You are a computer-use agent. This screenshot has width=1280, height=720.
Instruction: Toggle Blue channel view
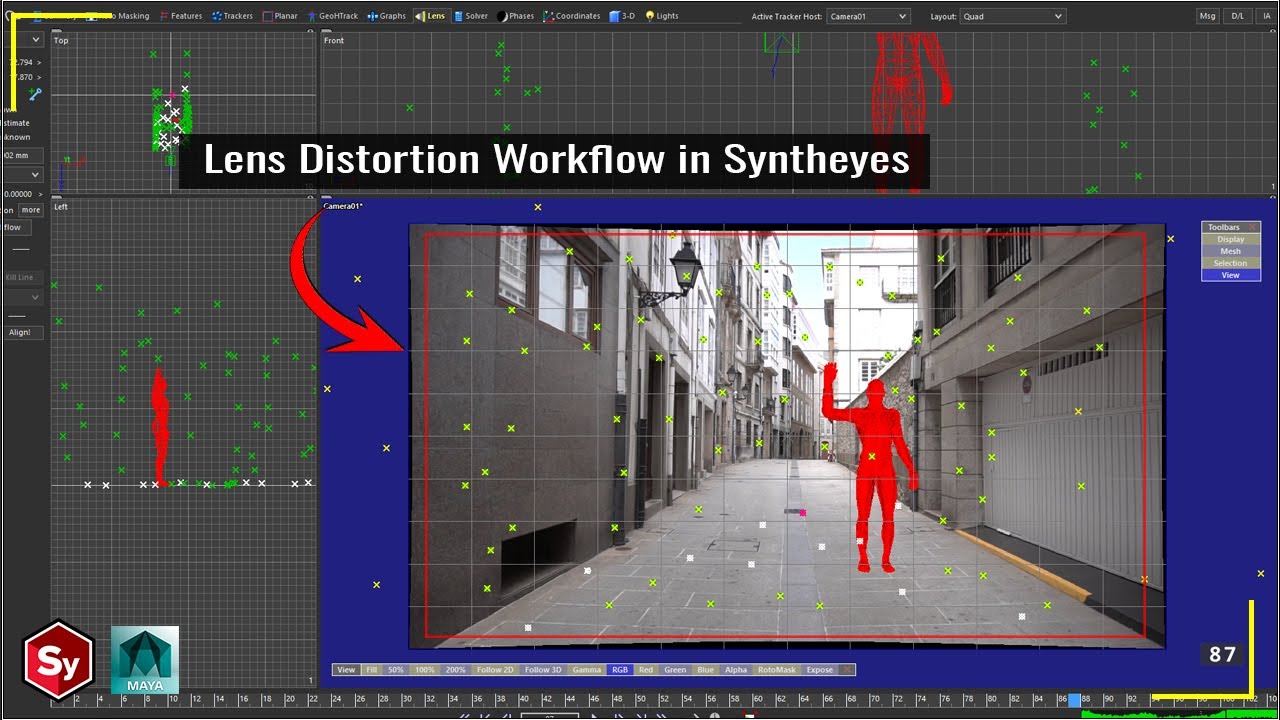click(x=706, y=670)
